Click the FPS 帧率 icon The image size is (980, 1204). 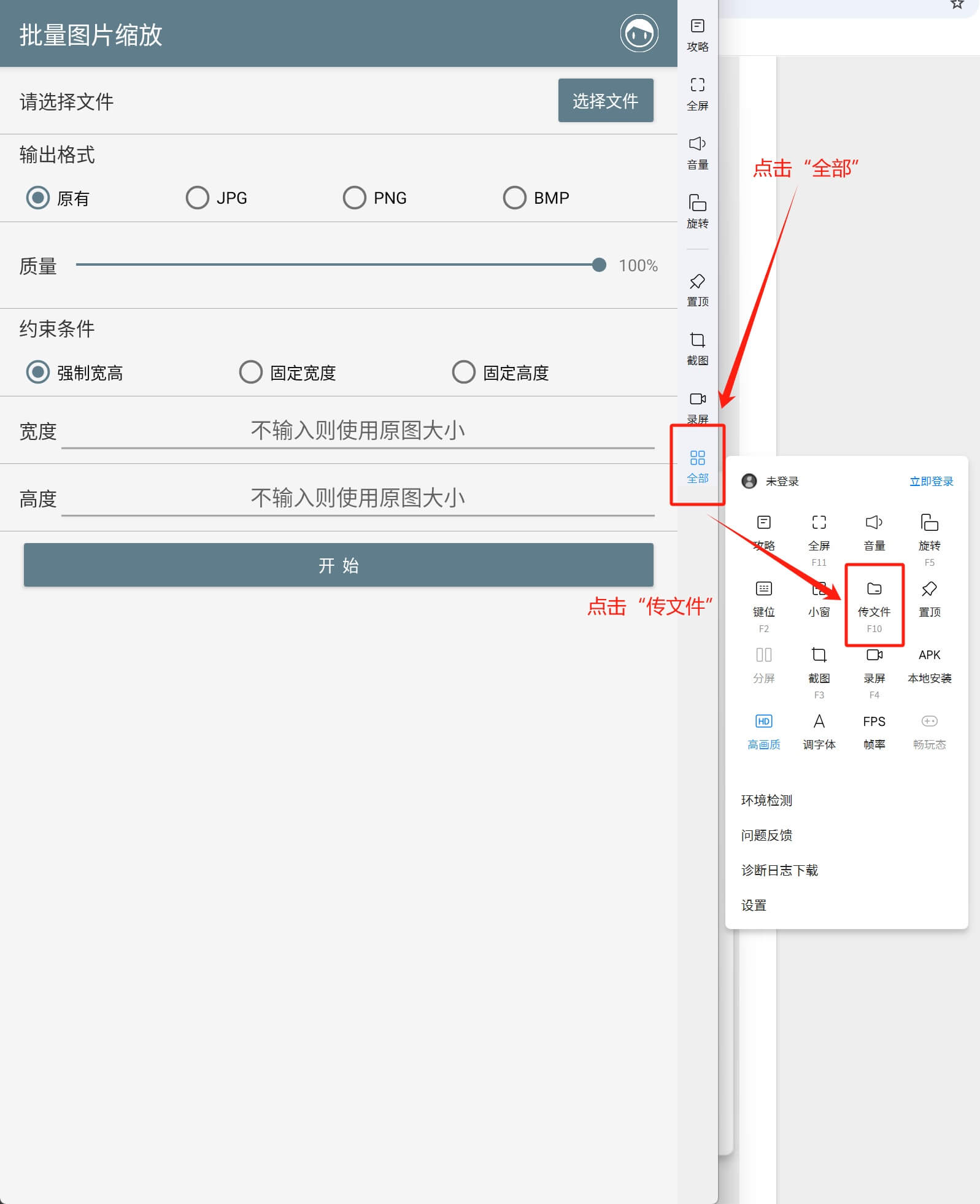pos(874,722)
